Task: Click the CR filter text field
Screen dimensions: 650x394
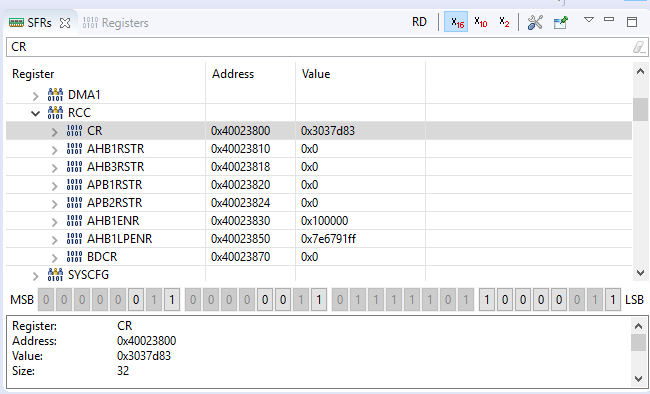Action: (319, 47)
